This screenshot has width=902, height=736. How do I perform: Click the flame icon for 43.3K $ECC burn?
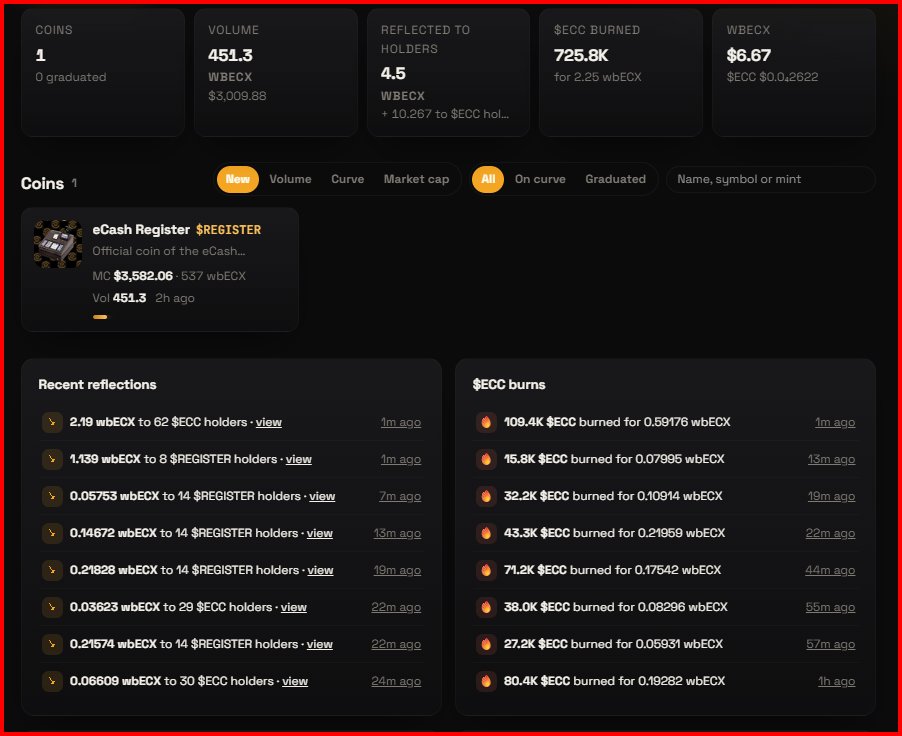pos(486,533)
